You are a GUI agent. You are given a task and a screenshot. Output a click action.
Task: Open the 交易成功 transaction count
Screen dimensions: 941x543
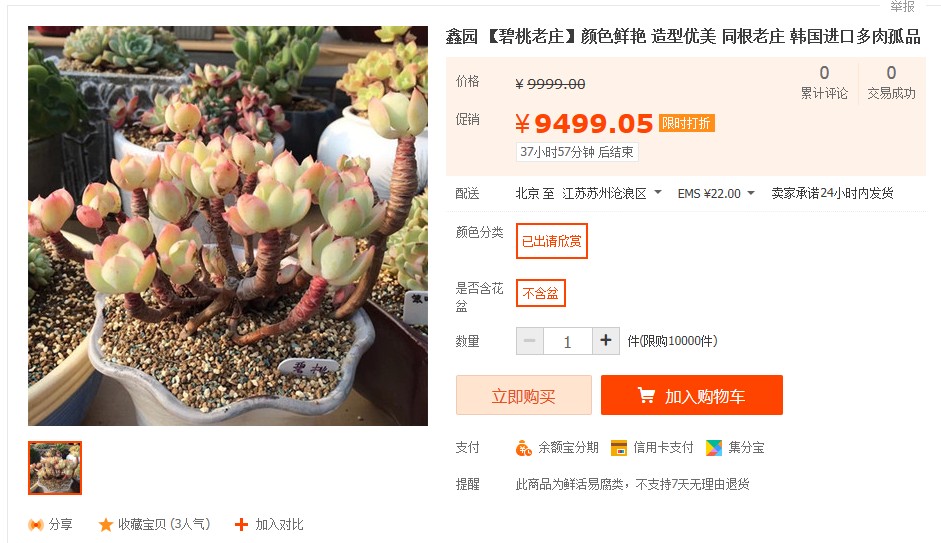(891, 83)
